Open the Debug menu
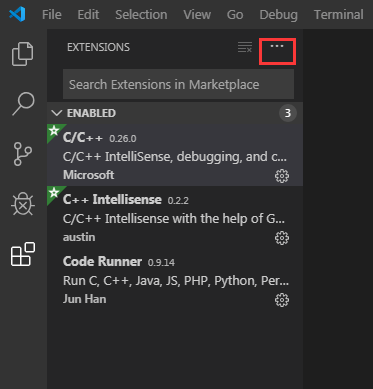 [x=279, y=15]
